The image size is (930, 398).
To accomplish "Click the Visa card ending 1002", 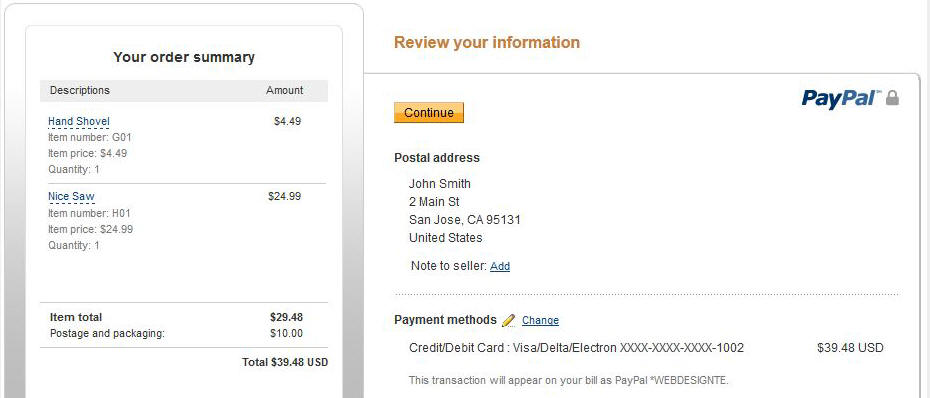I will pyautogui.click(x=577, y=348).
